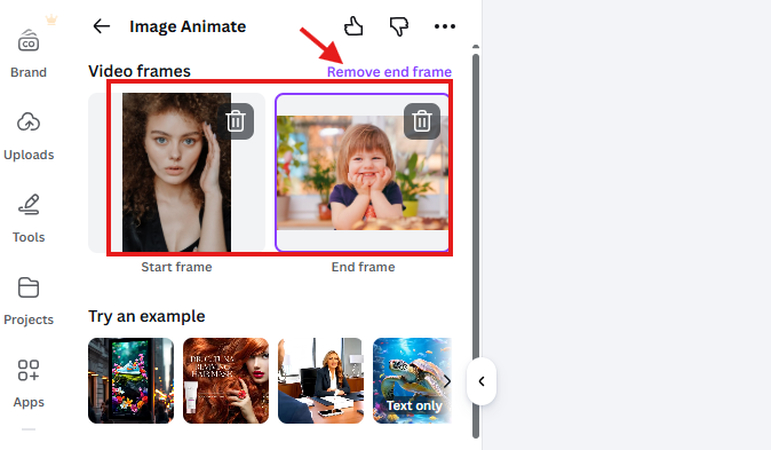Open the Brand sidebar section
This screenshot has width=771, height=450.
29,53
